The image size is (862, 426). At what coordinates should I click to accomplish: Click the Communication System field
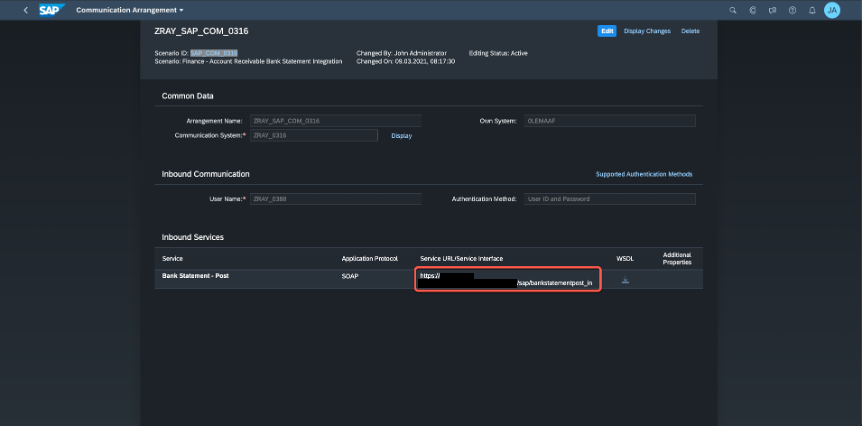[x=314, y=135]
